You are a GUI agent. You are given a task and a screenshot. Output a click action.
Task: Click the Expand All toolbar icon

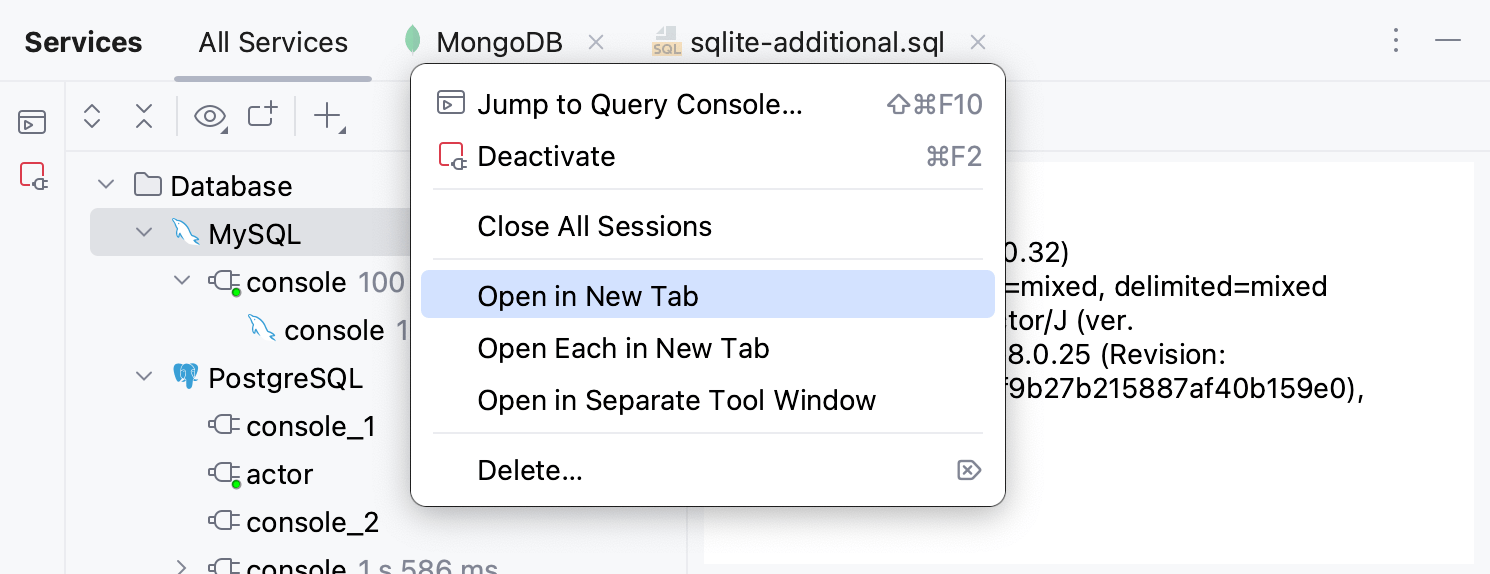92,116
